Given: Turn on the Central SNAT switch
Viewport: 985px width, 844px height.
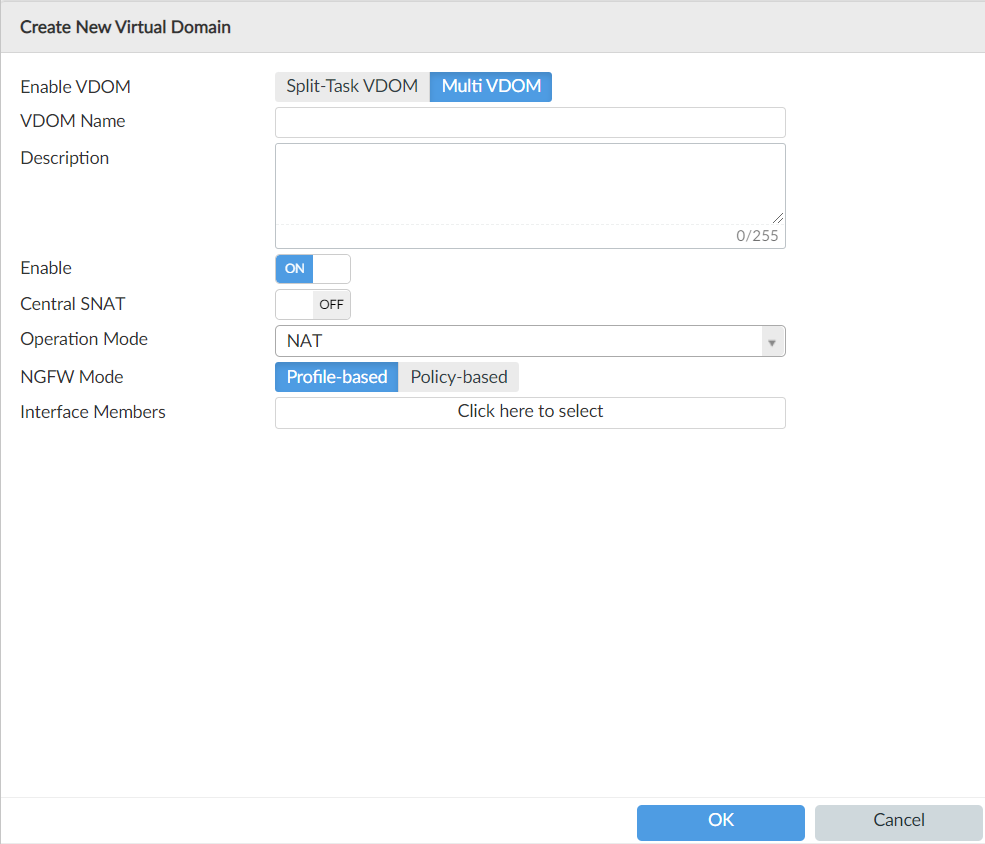Looking at the screenshot, I should point(312,305).
